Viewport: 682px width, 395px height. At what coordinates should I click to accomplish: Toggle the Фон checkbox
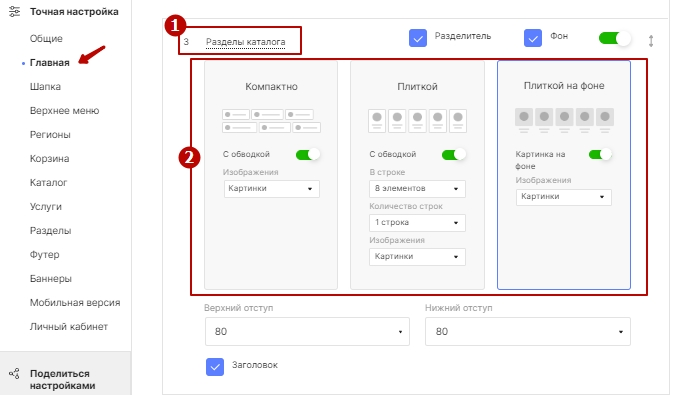[x=533, y=38]
